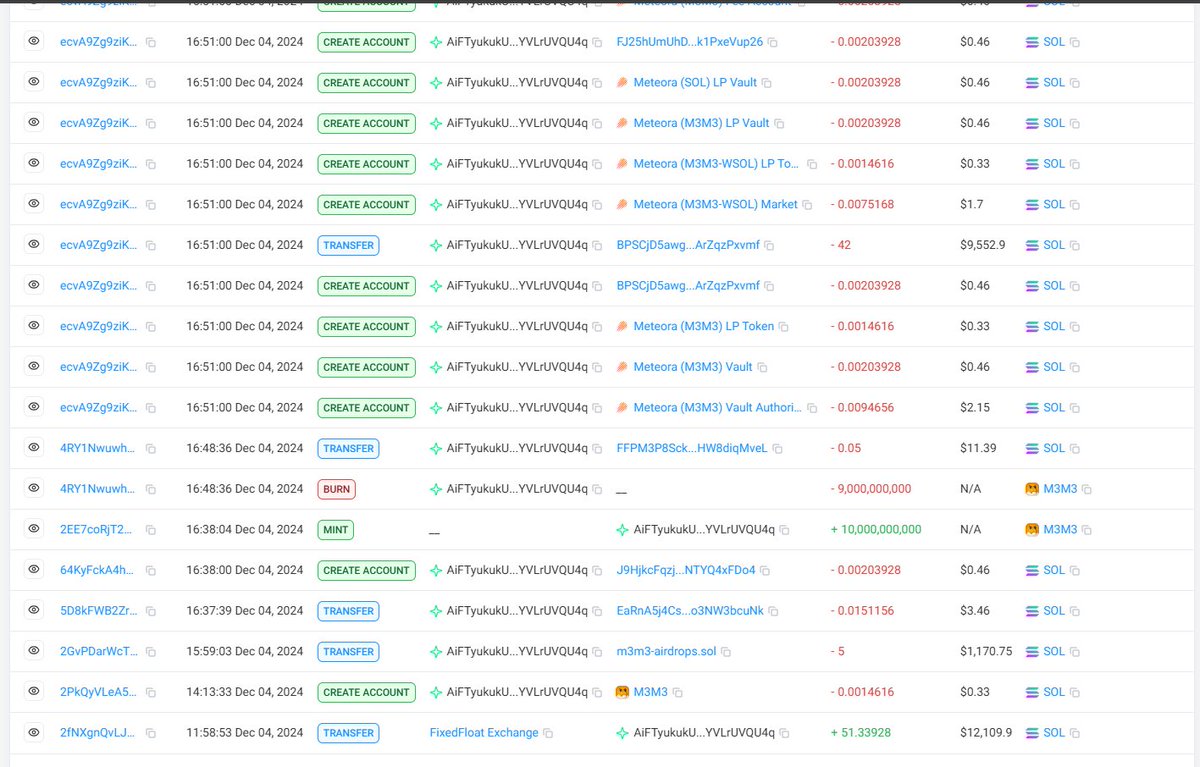Copy the FJ25hUmUhD...k1PxeVup26 address
The width and height of the screenshot is (1200, 767).
[773, 42]
